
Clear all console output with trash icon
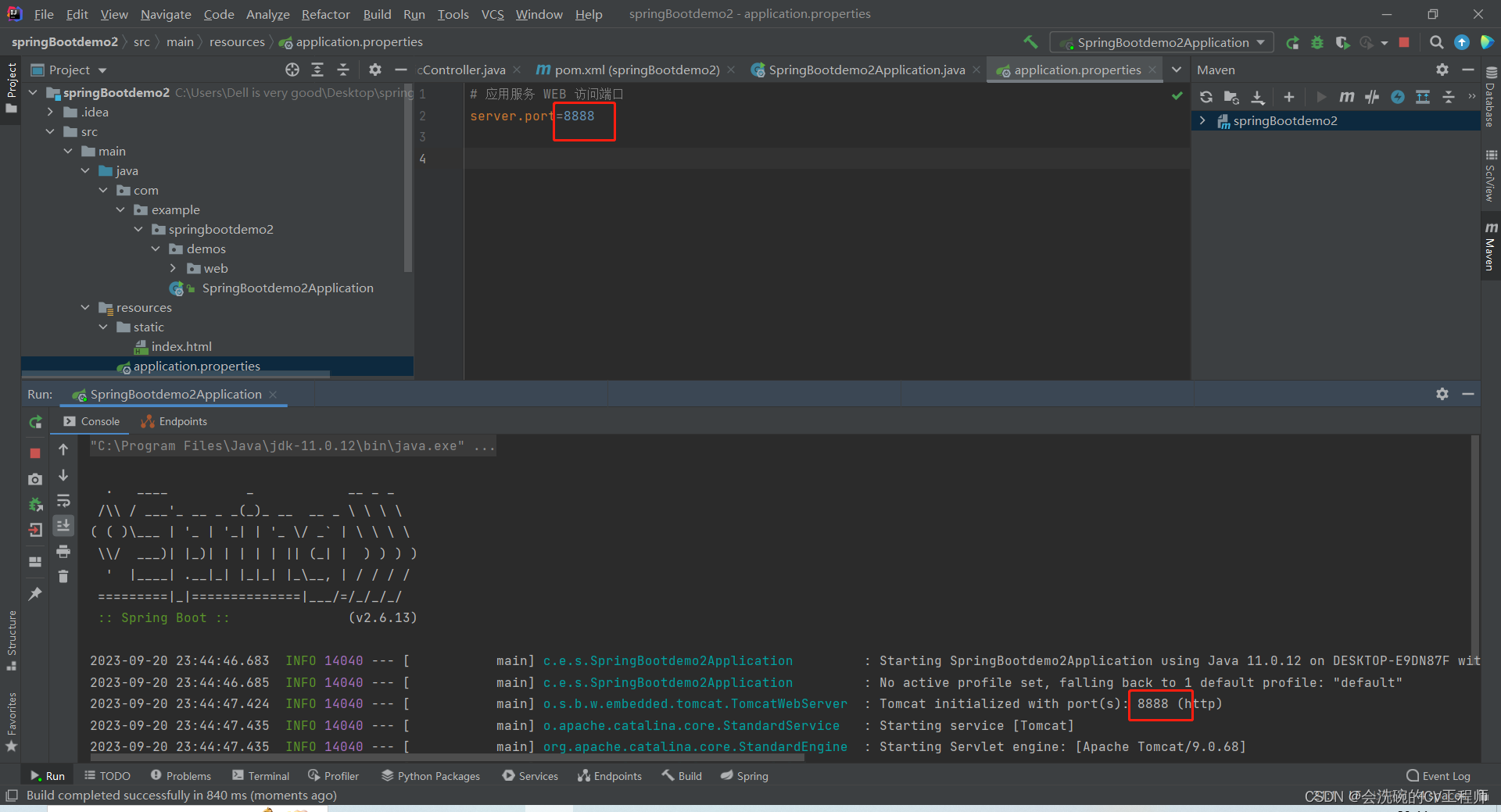click(x=63, y=577)
